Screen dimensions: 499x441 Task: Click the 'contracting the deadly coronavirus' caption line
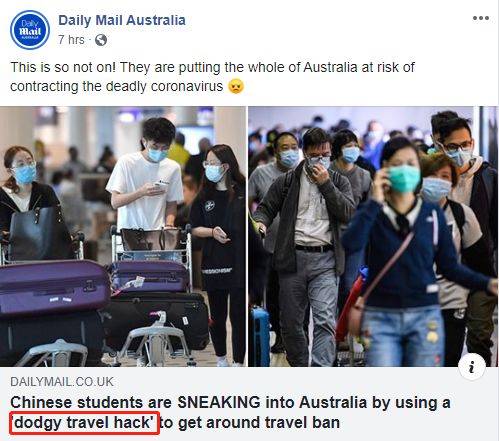pos(116,86)
